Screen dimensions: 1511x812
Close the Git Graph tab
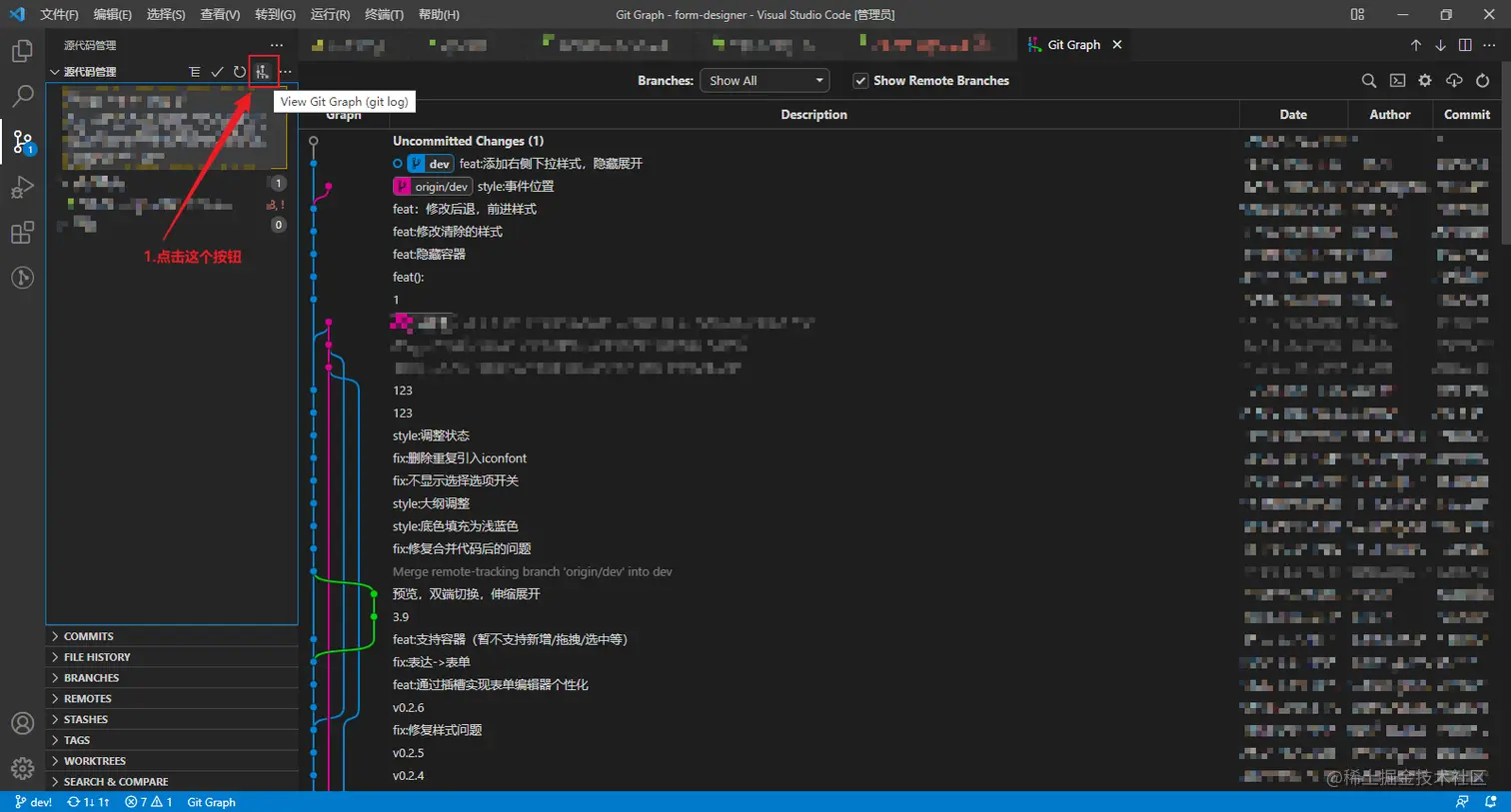click(x=1117, y=45)
